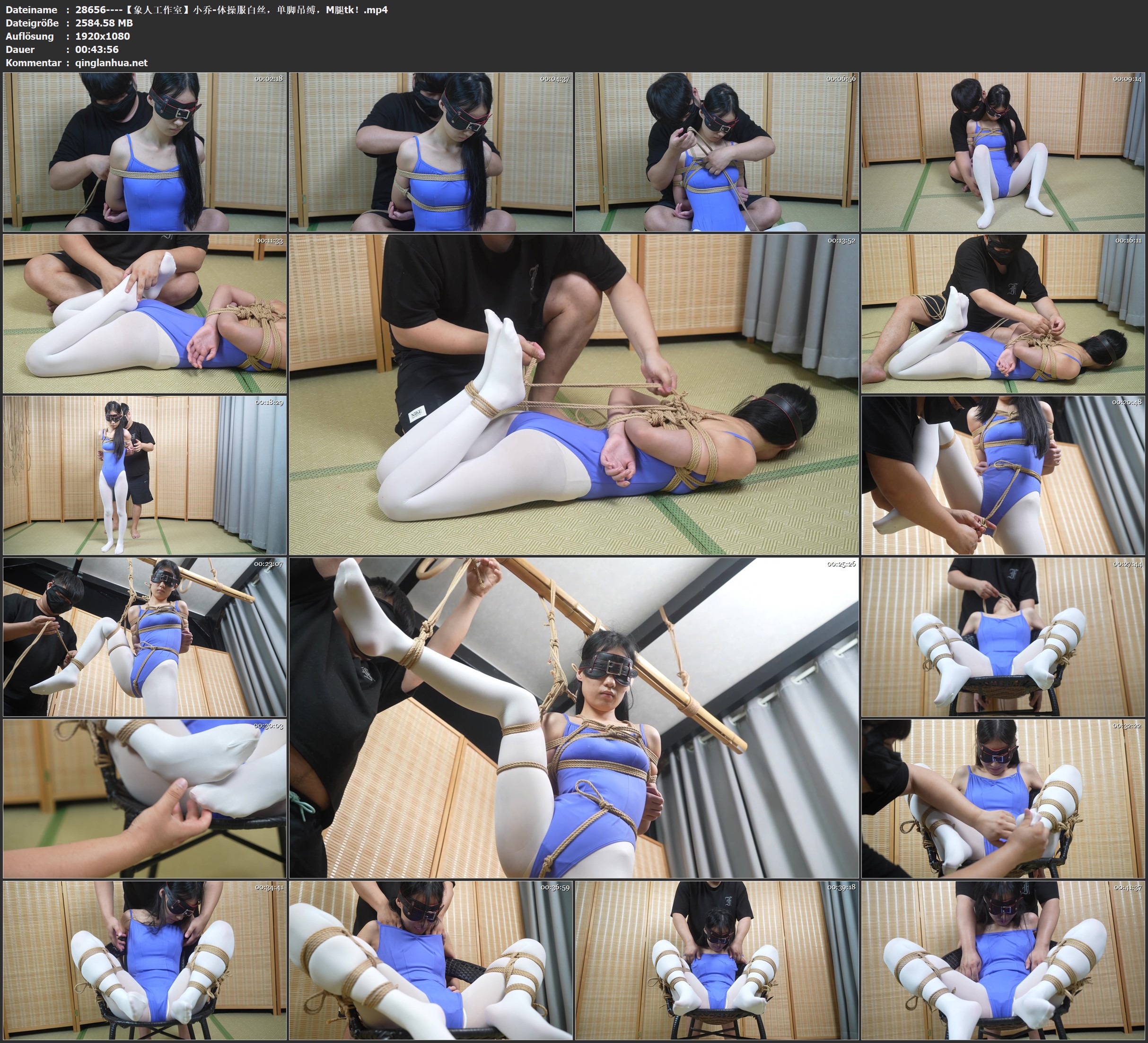
Task: Click the qinglanhua.net comment text
Action: tap(111, 62)
